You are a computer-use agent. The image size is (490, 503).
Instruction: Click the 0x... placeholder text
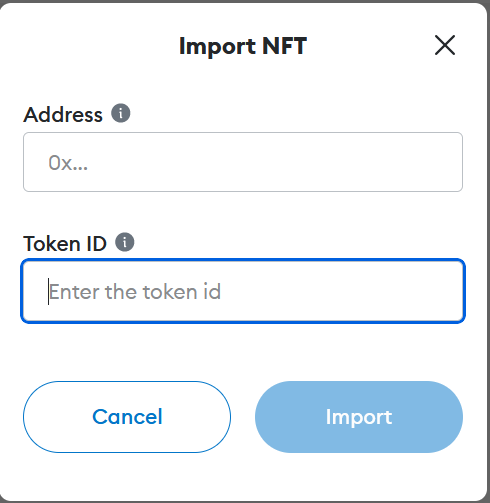(68, 163)
